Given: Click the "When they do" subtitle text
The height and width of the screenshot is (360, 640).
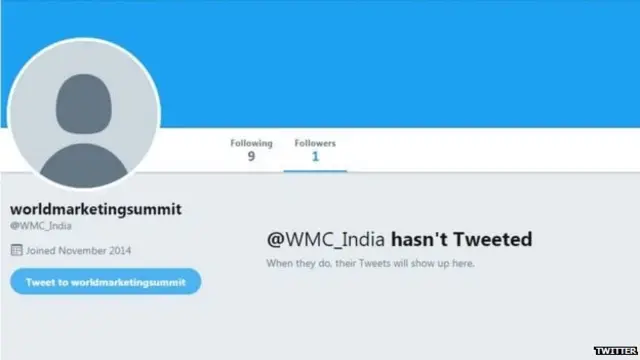Looking at the screenshot, I should point(370,263).
